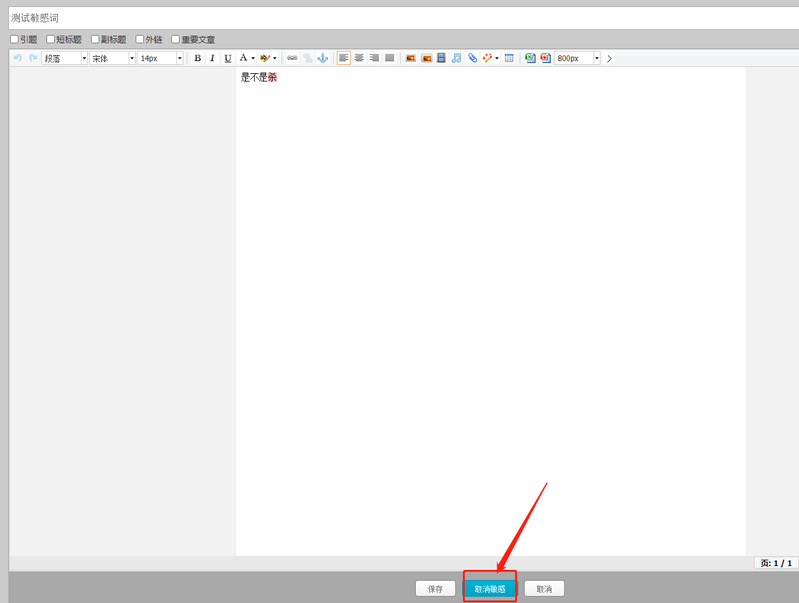Screen dimensions: 799x603
Task: Open the 宋体 font family dropdown
Action: tap(112, 59)
